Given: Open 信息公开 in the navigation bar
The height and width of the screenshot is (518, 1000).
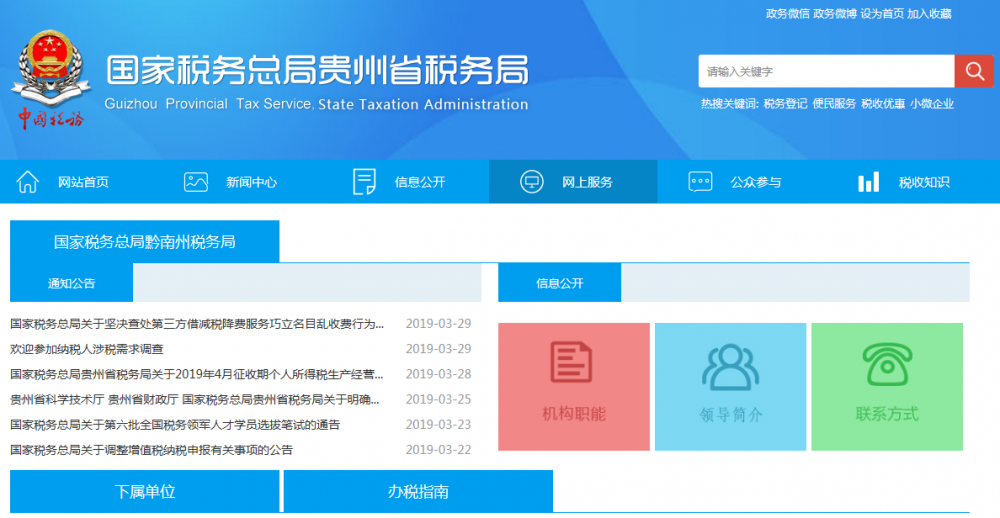Looking at the screenshot, I should 420,182.
